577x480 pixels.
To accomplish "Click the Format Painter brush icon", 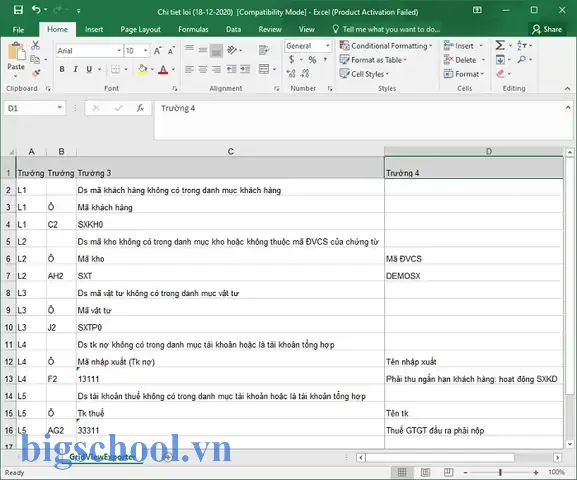I will (36, 73).
